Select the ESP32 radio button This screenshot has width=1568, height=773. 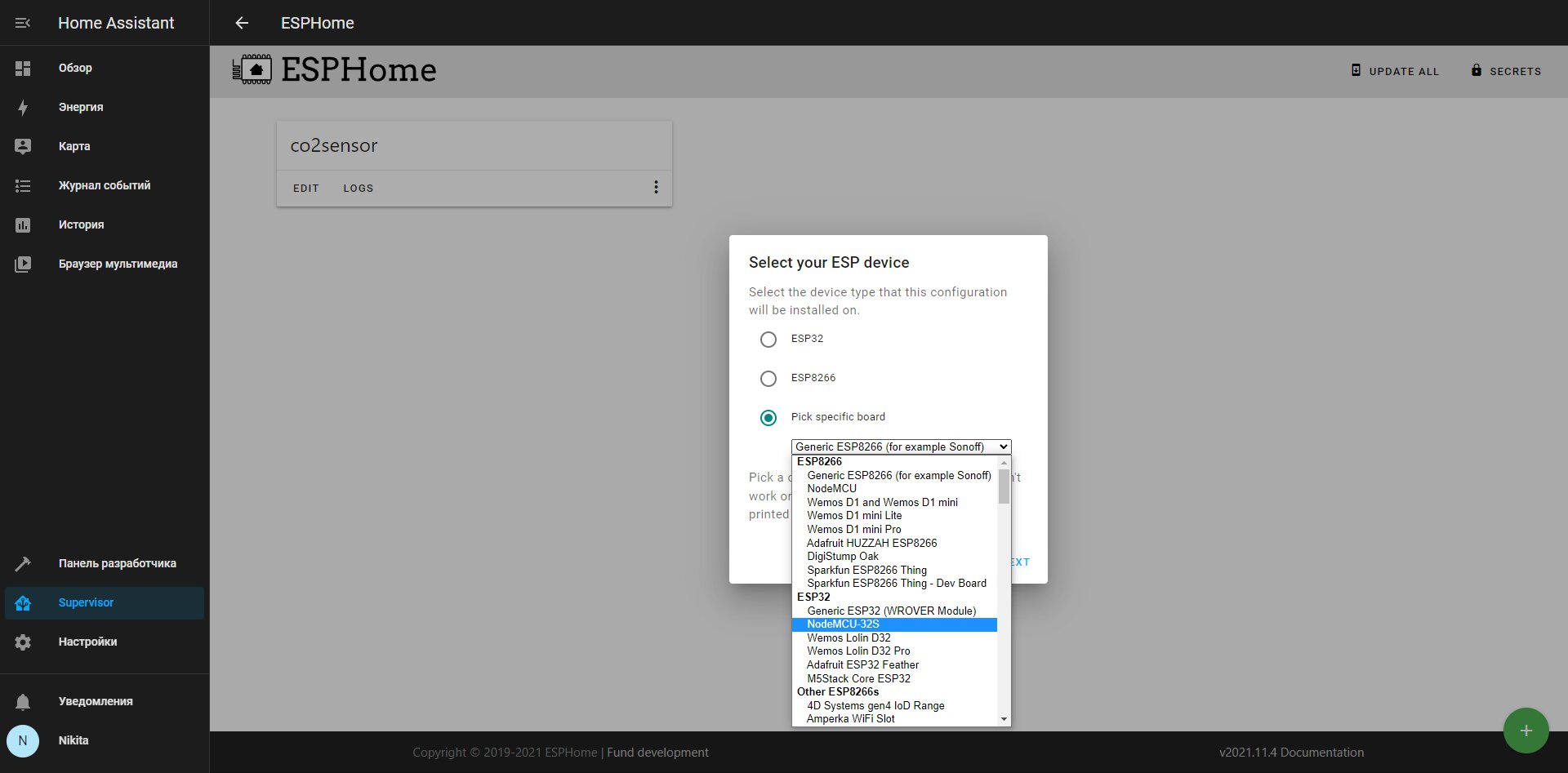pos(768,340)
